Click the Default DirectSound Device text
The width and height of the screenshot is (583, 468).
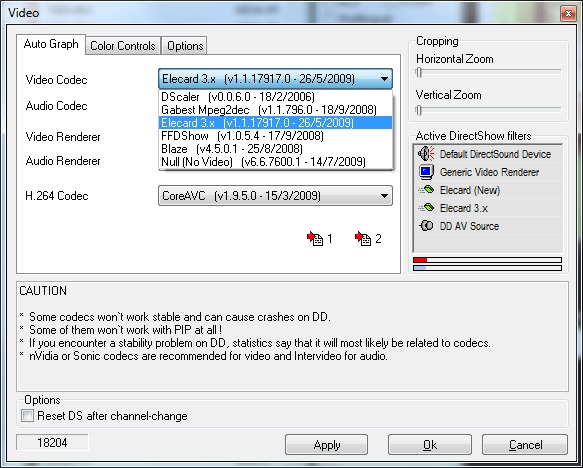[x=495, y=154]
